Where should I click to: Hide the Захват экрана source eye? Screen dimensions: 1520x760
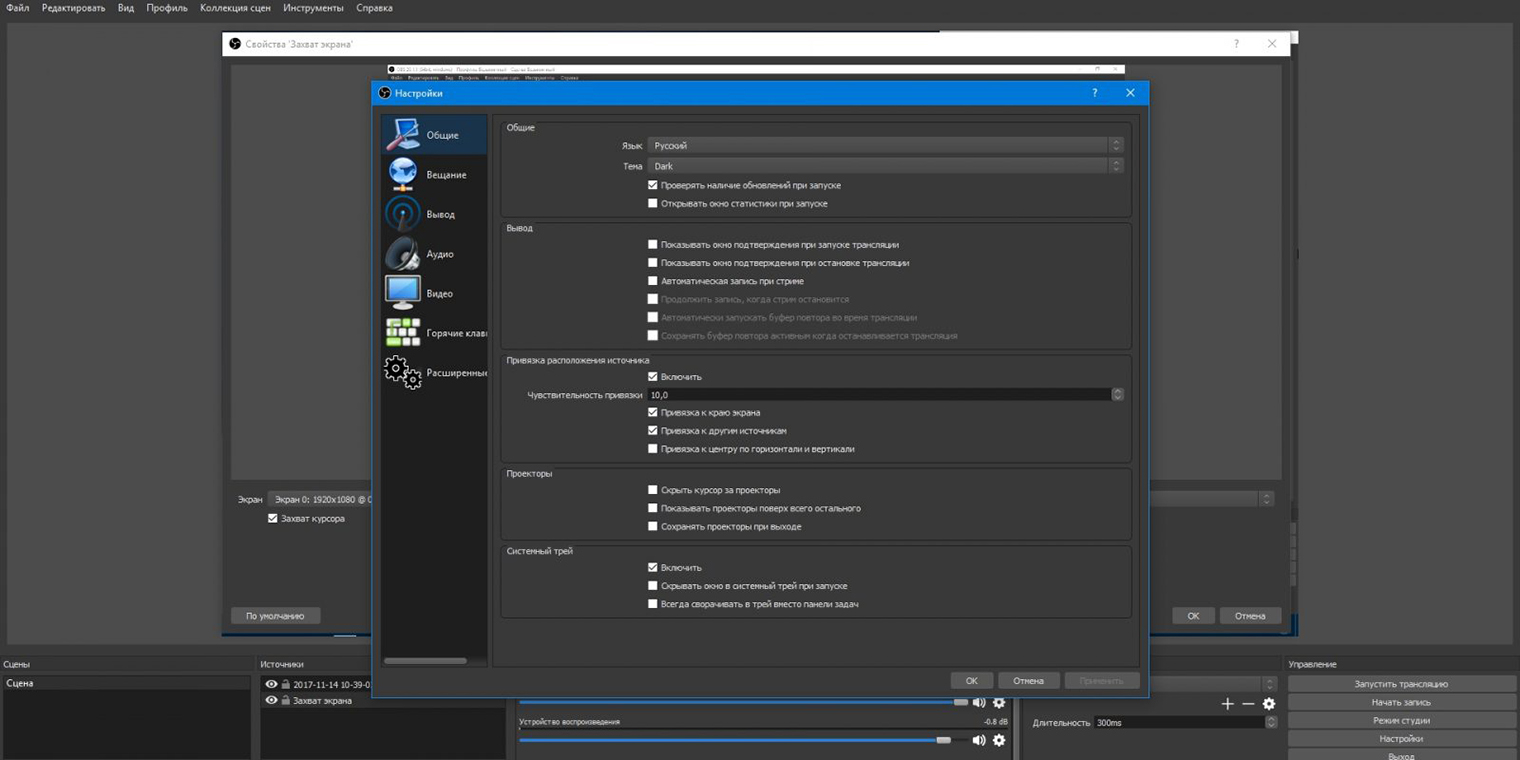(x=271, y=701)
